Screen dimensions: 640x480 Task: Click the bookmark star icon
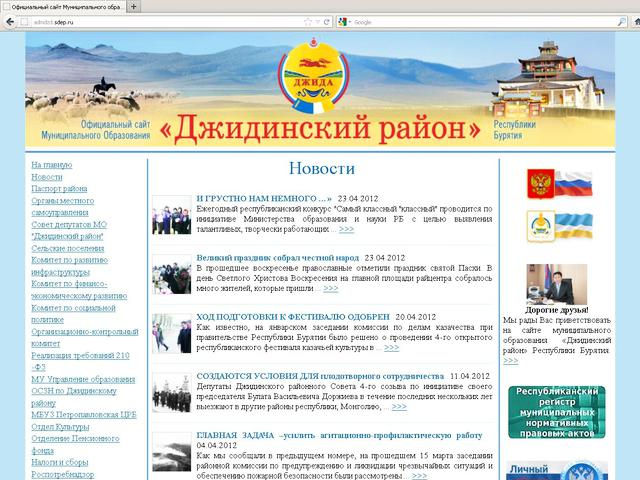tap(308, 22)
